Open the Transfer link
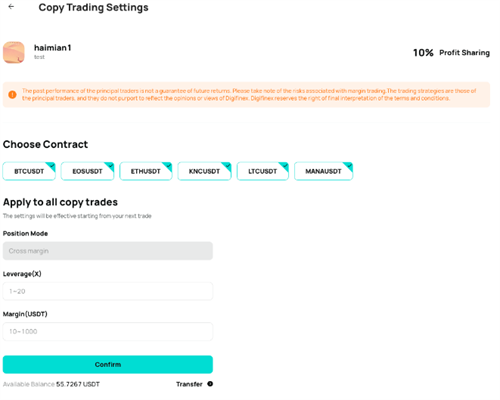This screenshot has height=400, width=500. (x=189, y=384)
